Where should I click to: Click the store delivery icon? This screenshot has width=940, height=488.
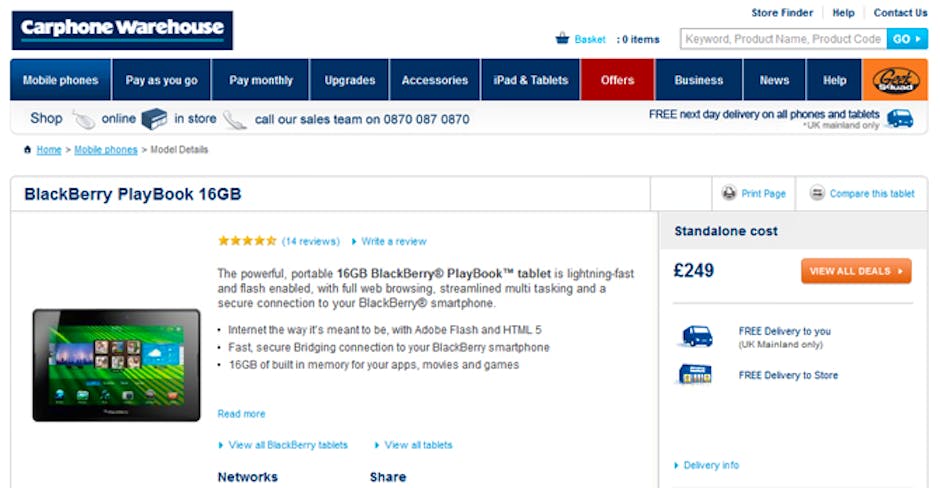pos(696,374)
